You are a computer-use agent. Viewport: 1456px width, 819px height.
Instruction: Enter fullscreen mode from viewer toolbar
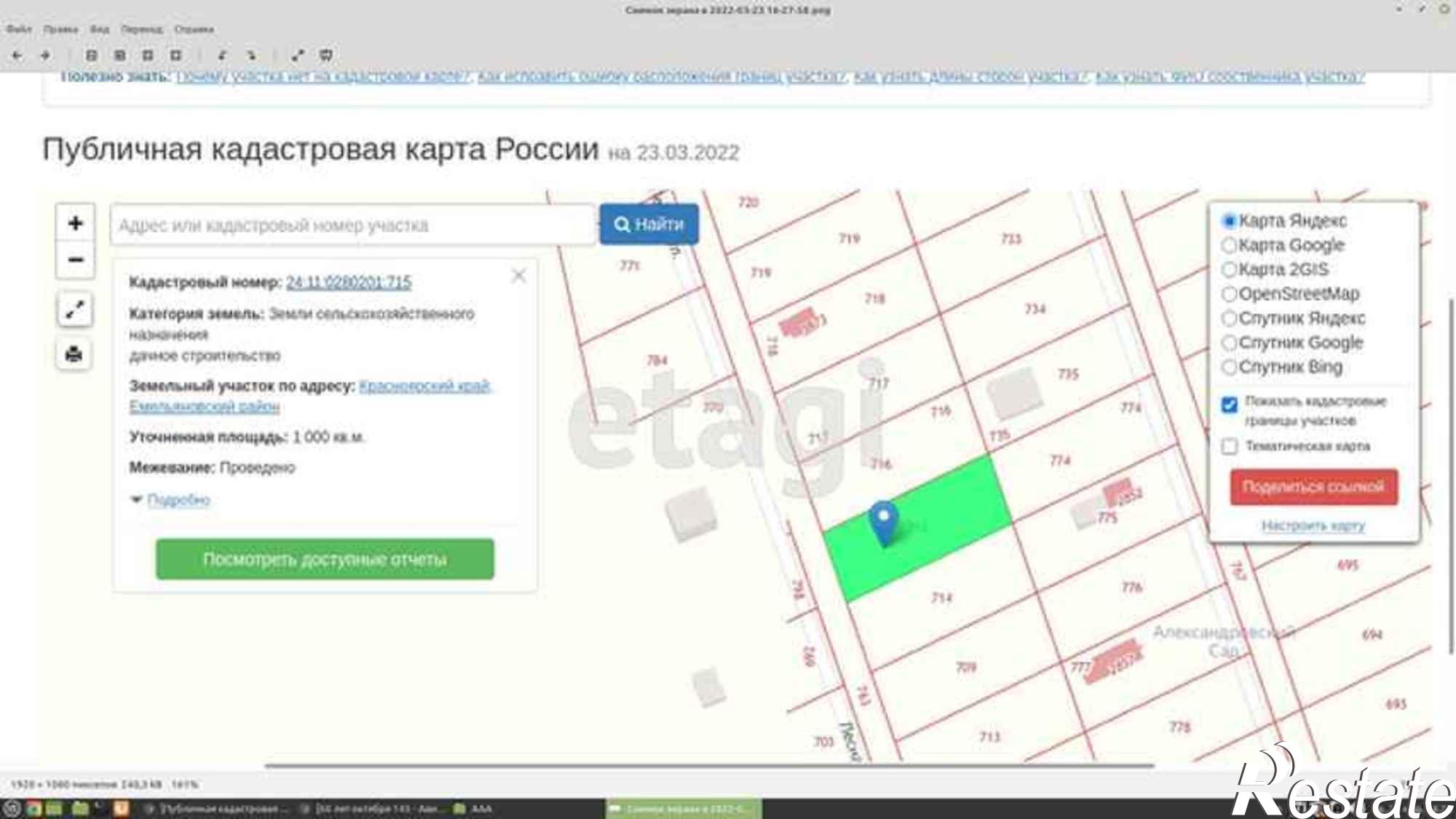pyautogui.click(x=298, y=55)
